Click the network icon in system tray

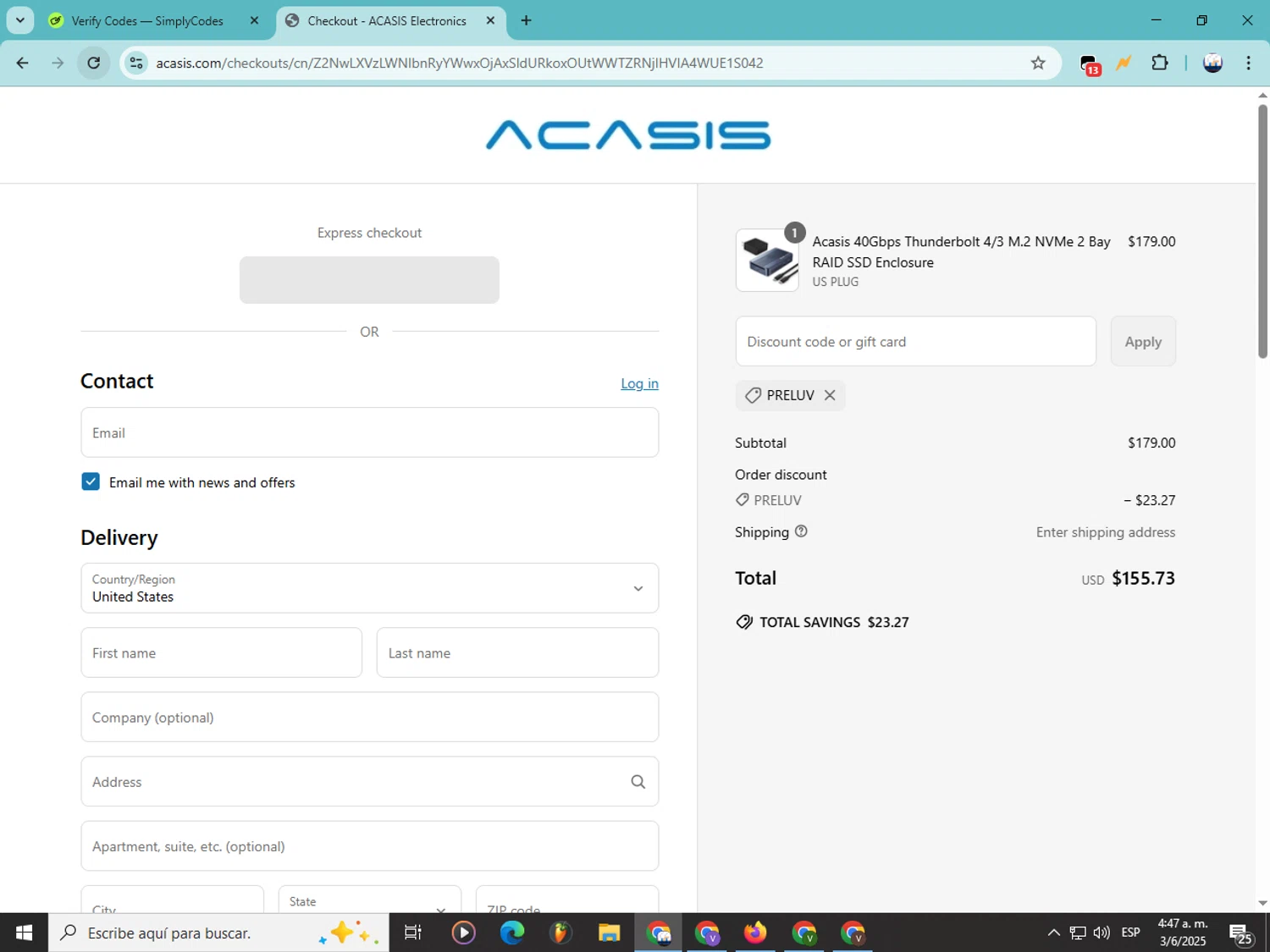[x=1078, y=933]
